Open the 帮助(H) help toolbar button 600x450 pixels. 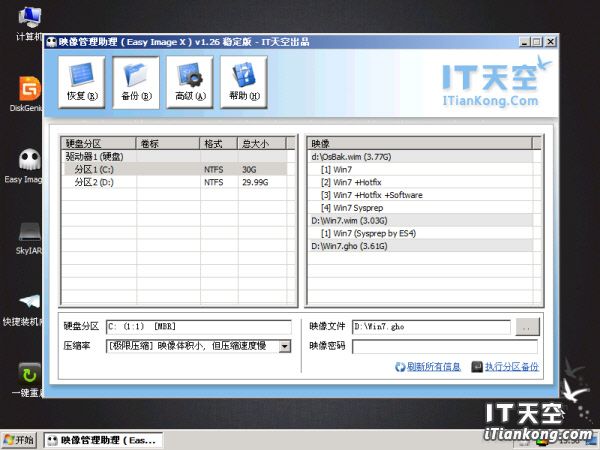(x=244, y=82)
